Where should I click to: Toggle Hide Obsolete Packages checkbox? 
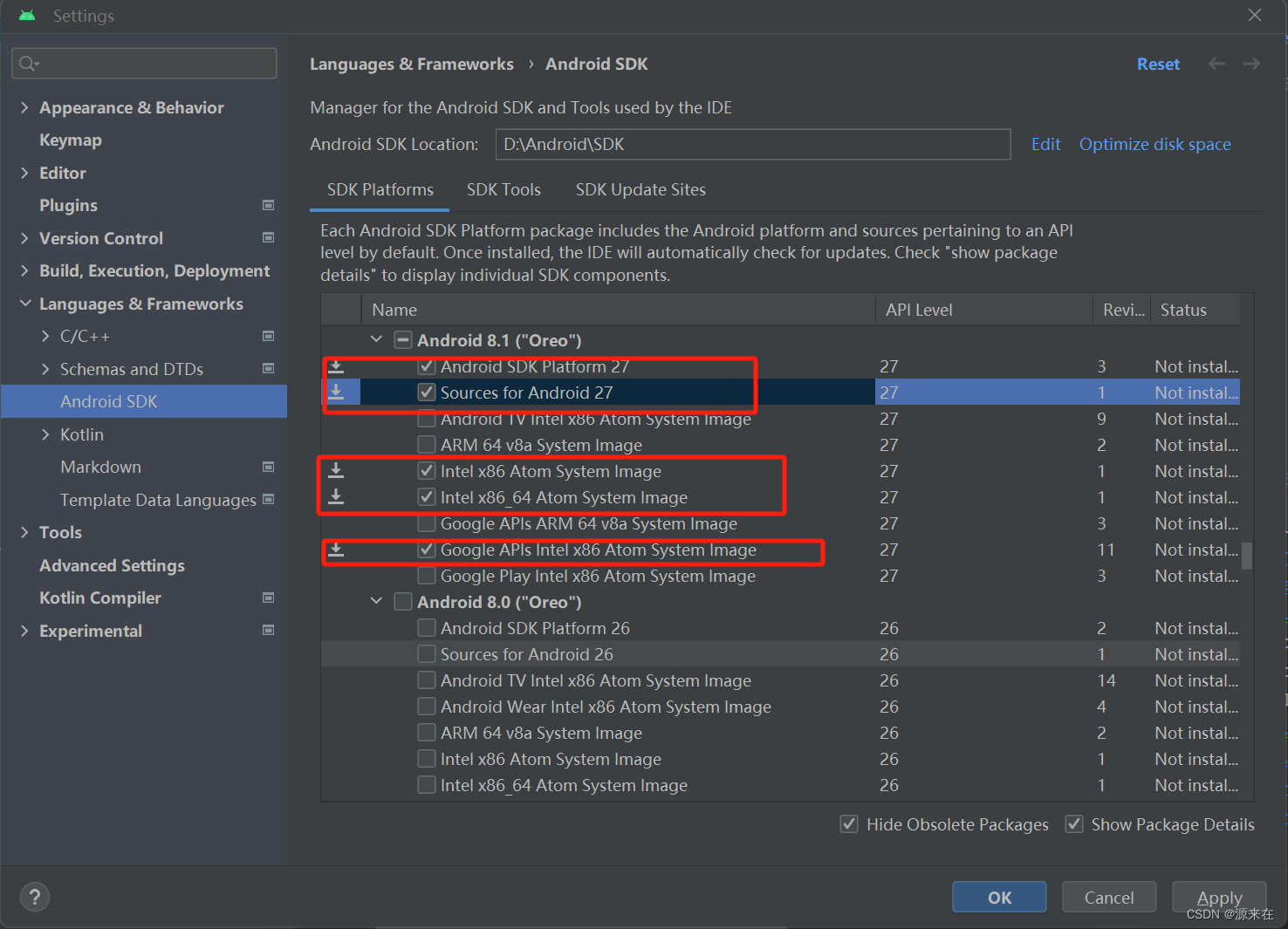click(x=849, y=824)
